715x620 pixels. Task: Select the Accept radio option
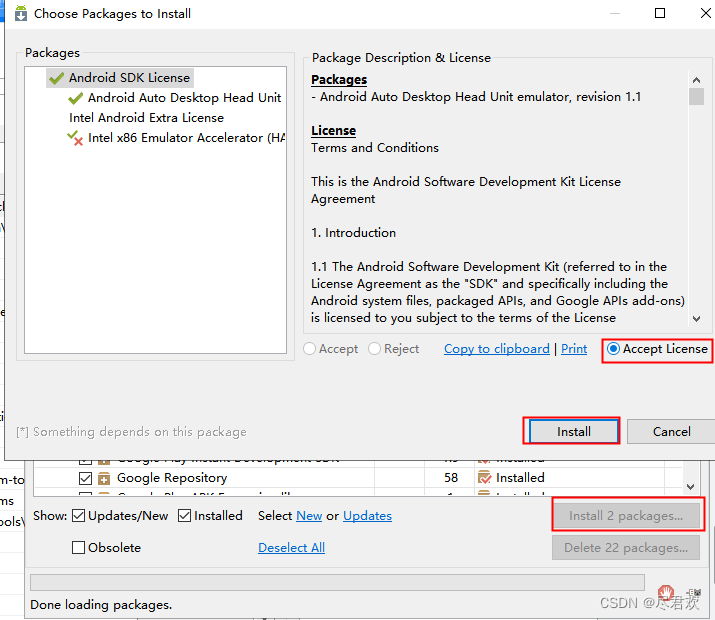(x=310, y=349)
